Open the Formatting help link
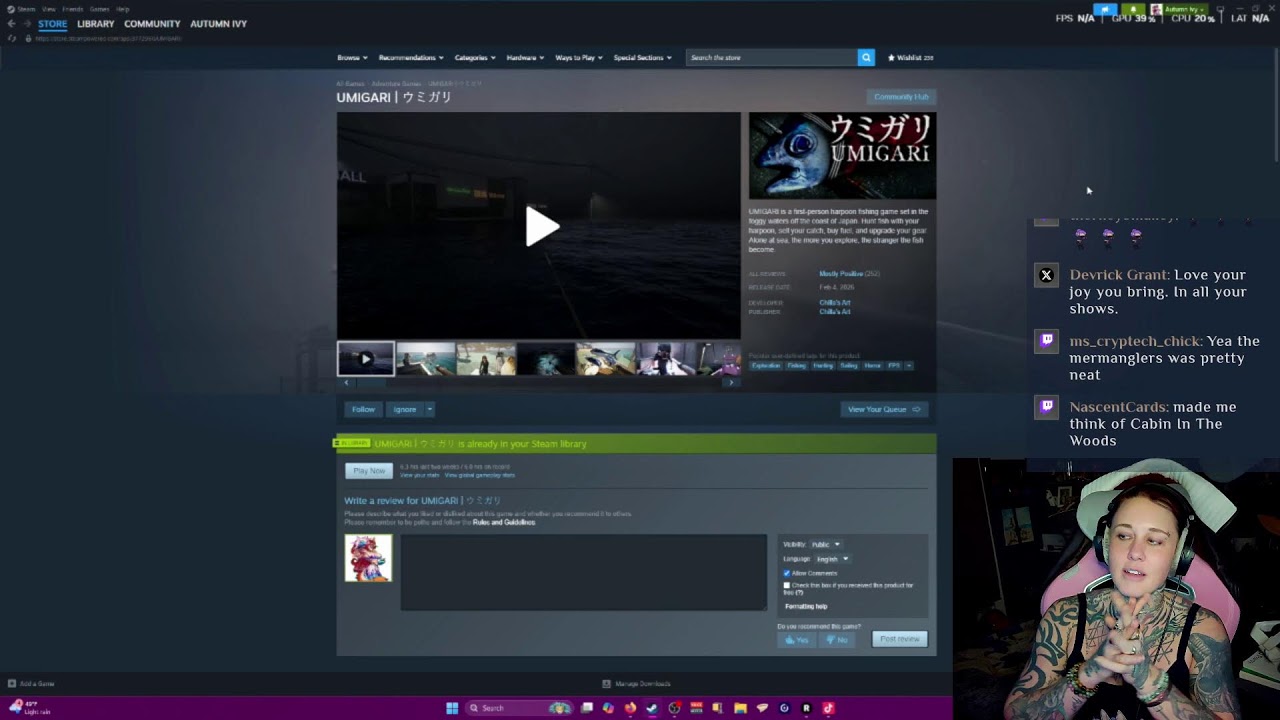This screenshot has height=720, width=1280. click(806, 606)
